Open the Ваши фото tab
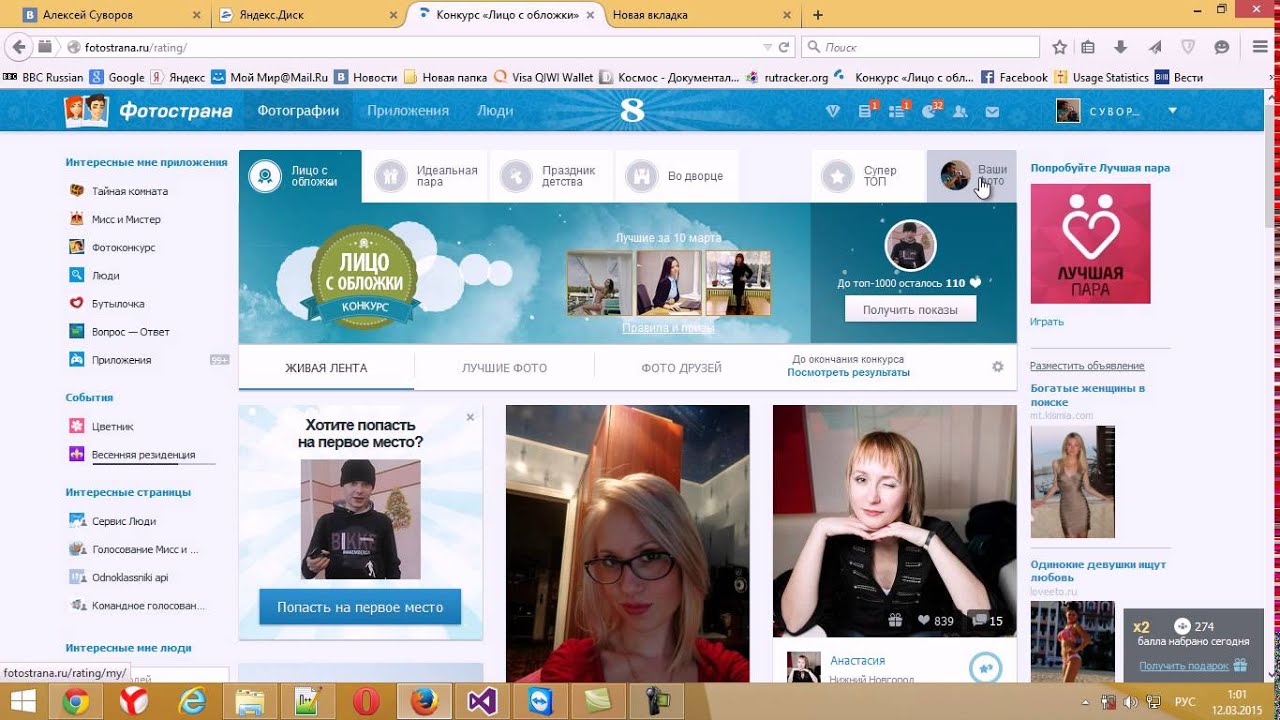1280x720 pixels. tap(972, 177)
